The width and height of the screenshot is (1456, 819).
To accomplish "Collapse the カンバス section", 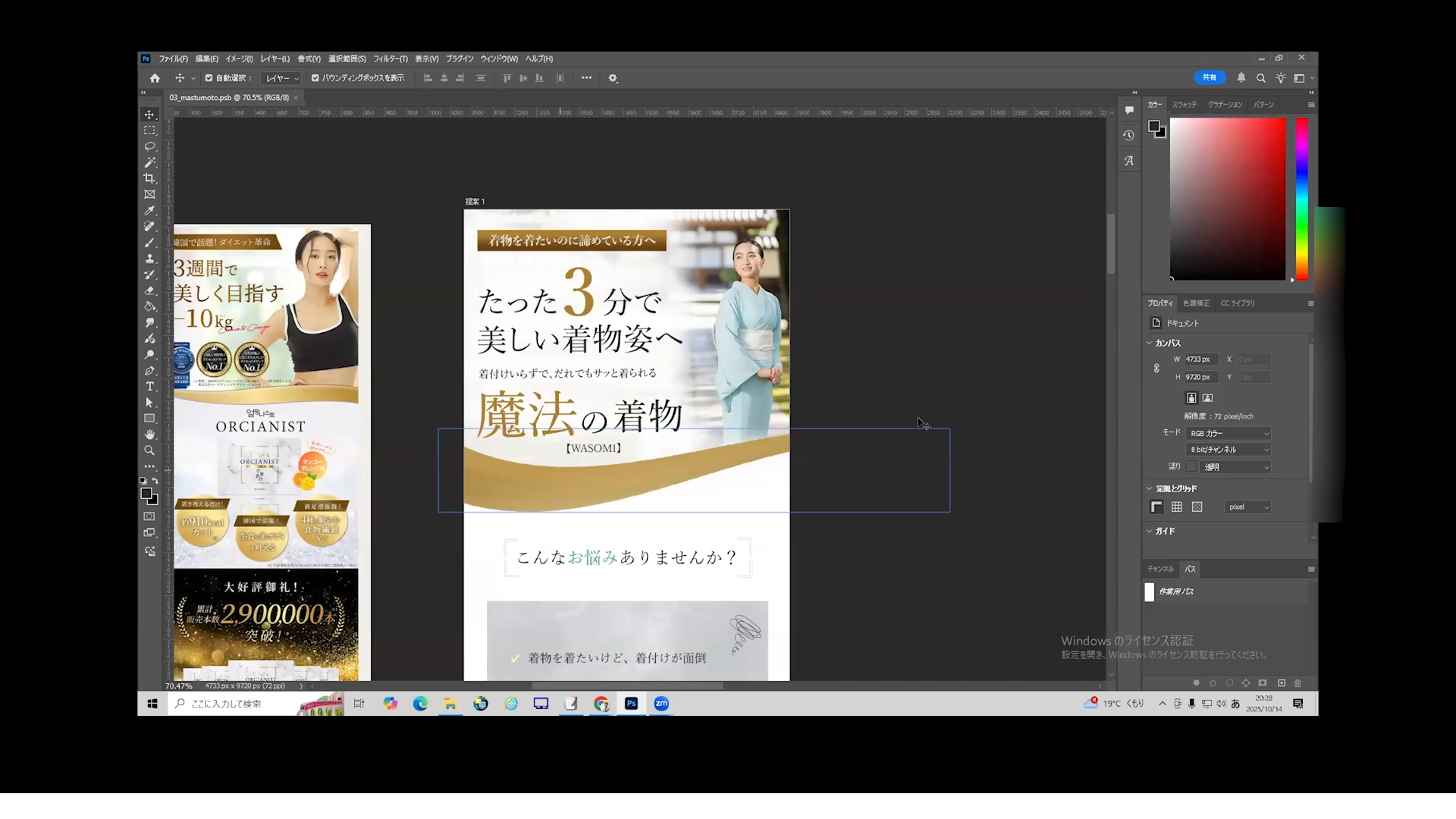I will (1150, 343).
